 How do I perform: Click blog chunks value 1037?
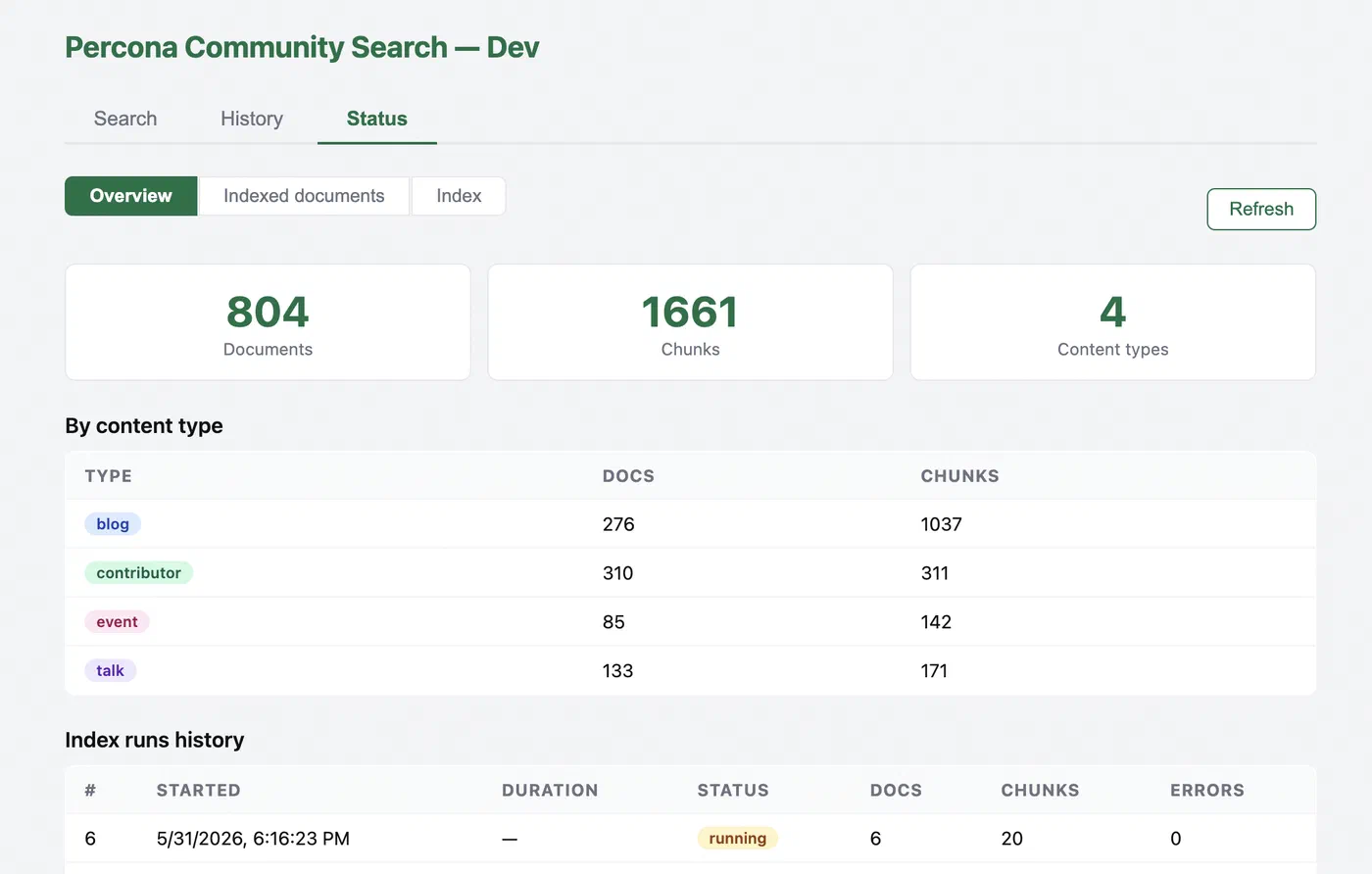(x=941, y=524)
